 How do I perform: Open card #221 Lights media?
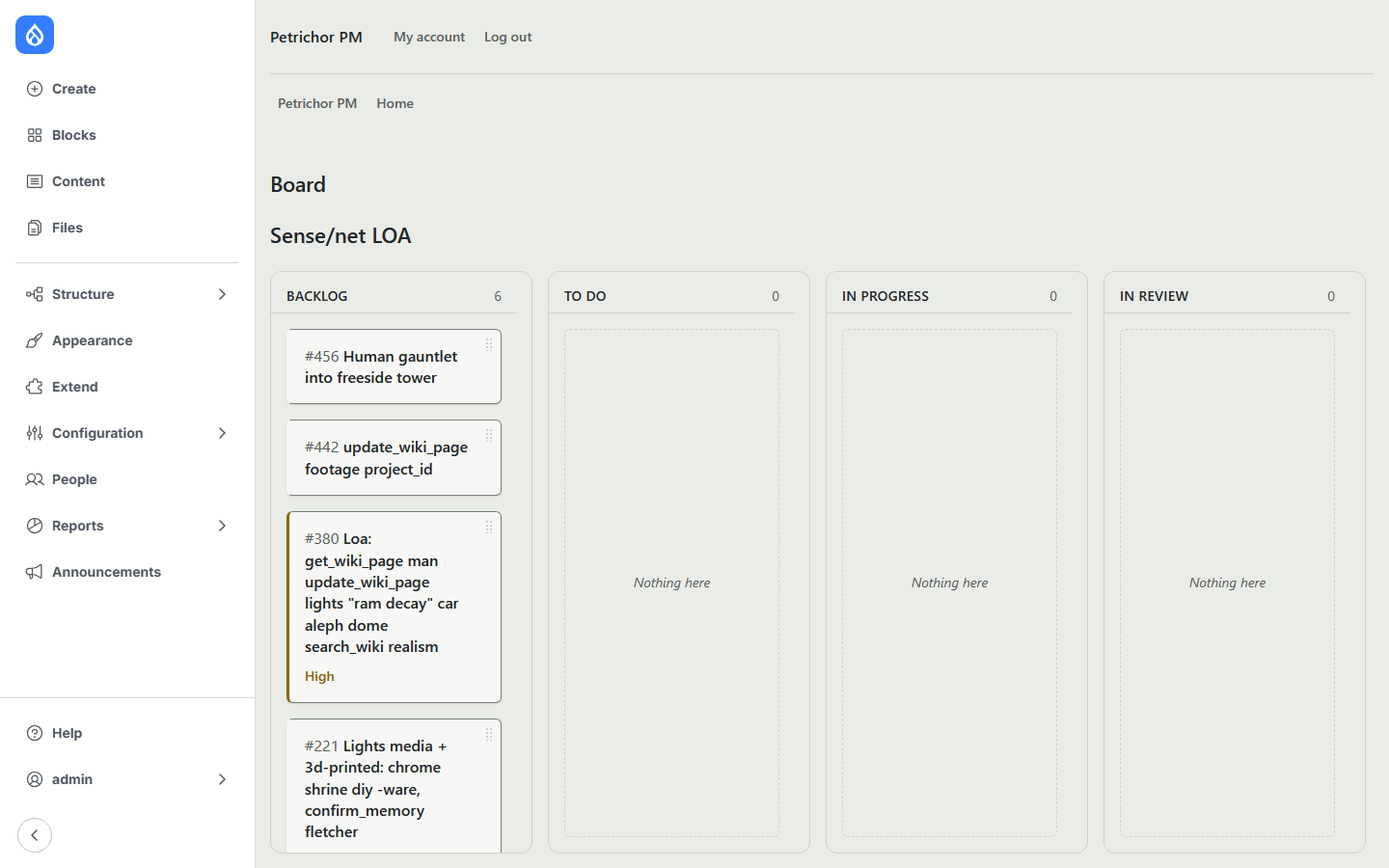point(394,786)
